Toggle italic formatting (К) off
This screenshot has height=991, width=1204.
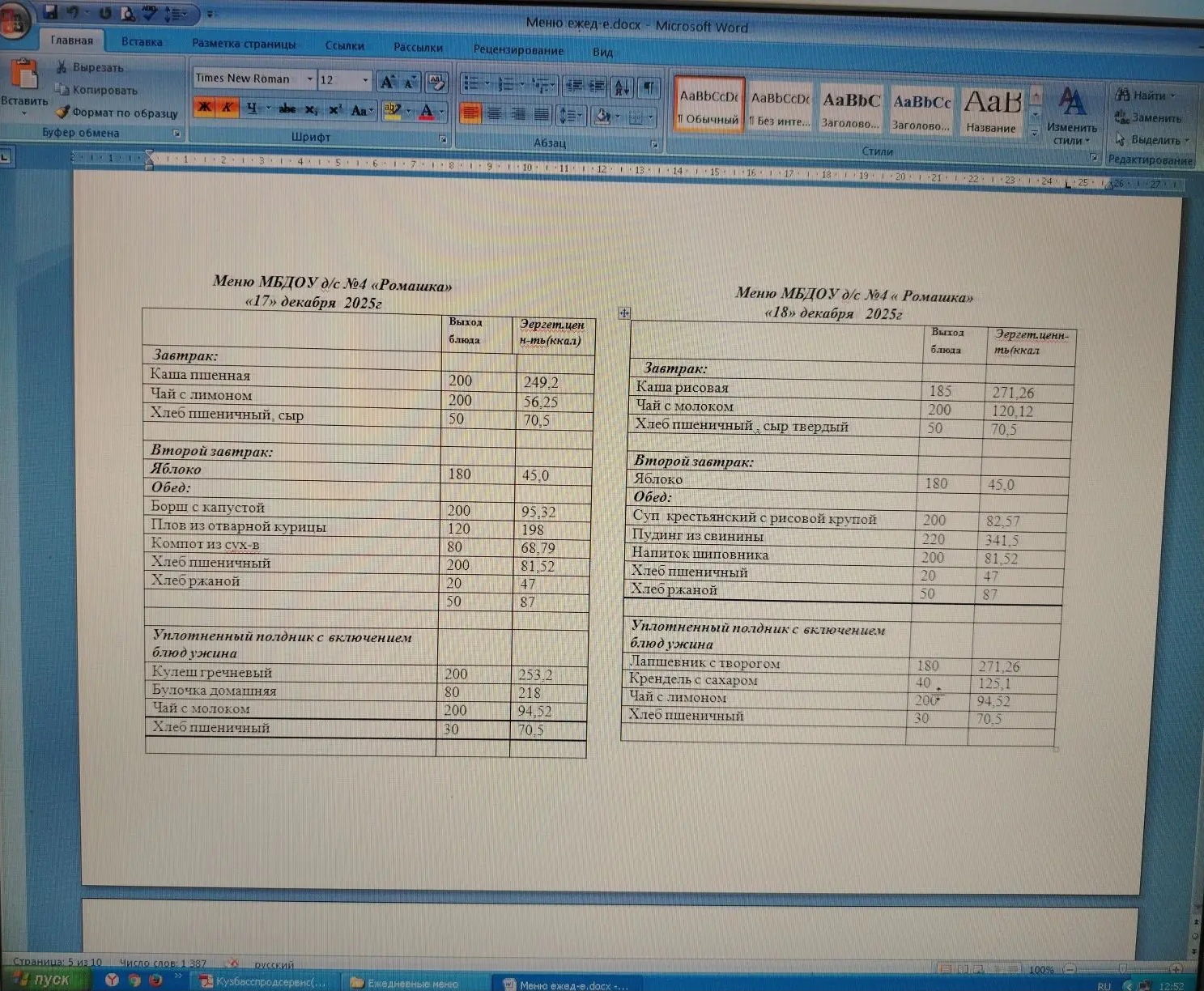228,108
